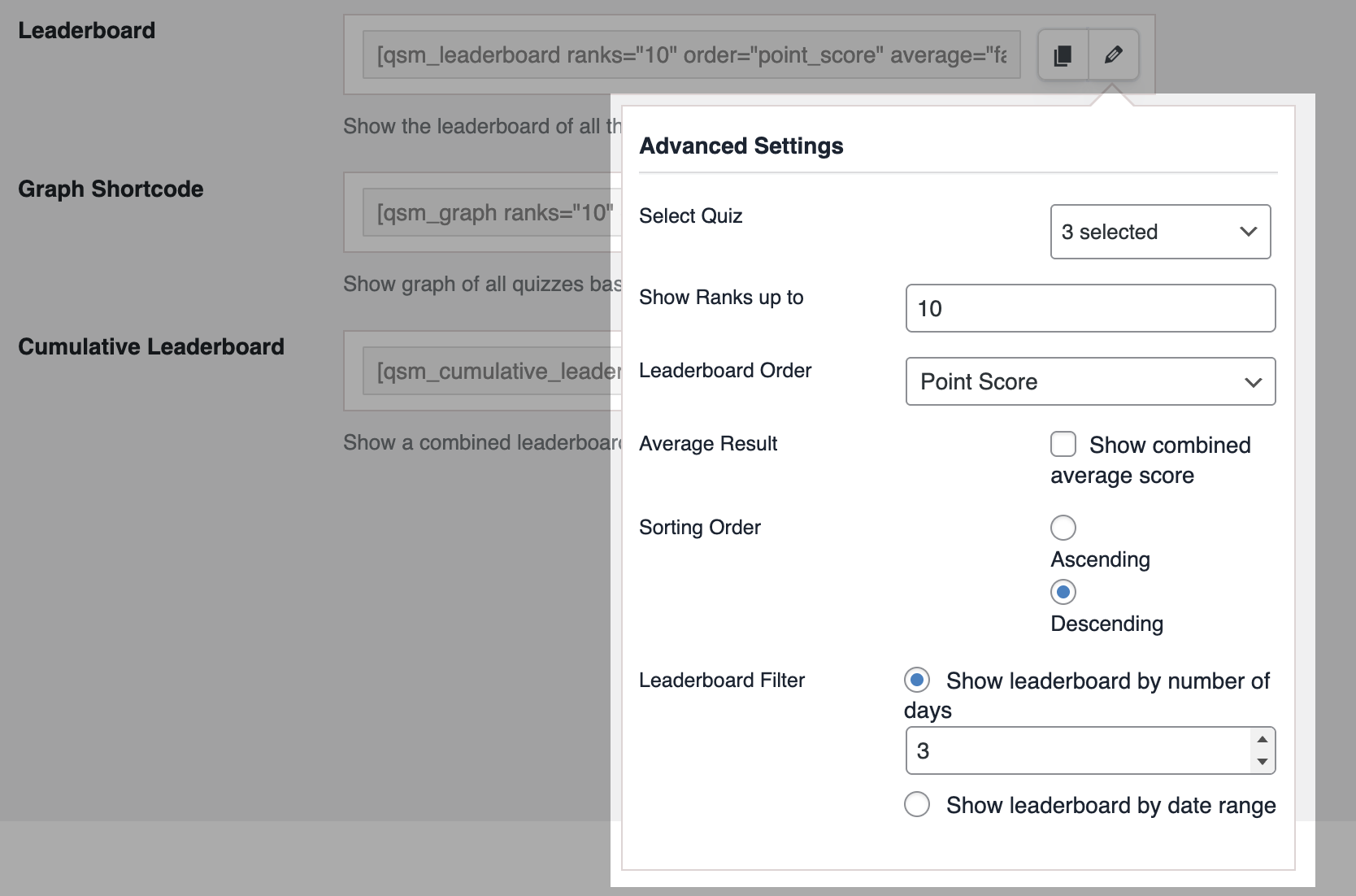Select Descending sorting order
The height and width of the screenshot is (896, 1356).
(x=1063, y=592)
